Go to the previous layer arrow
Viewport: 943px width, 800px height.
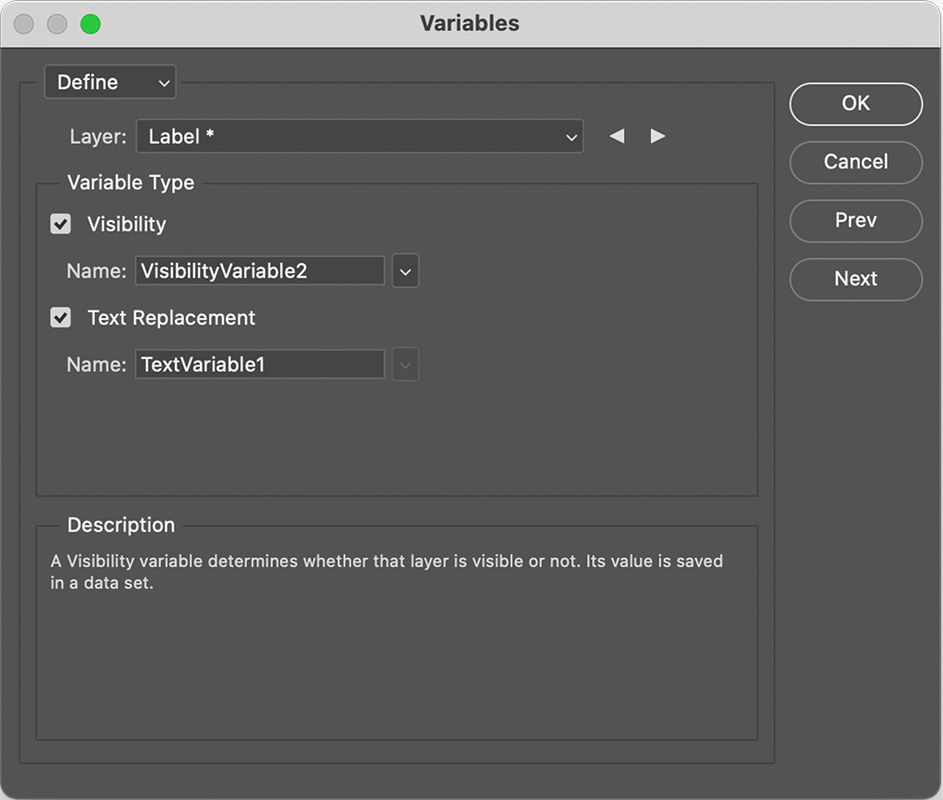(x=617, y=136)
